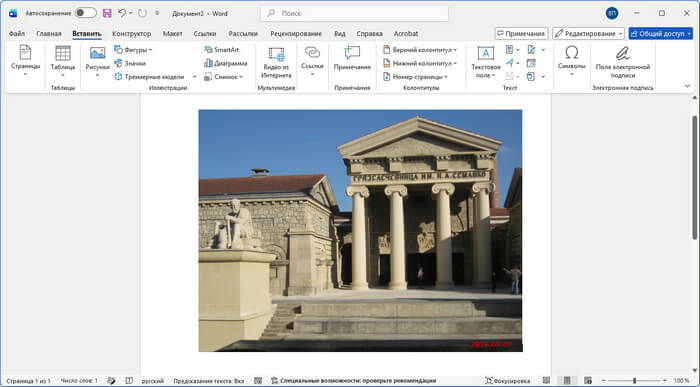700x387 pixels.
Task: Click Специальные возможности accessibility status
Action: point(354,381)
